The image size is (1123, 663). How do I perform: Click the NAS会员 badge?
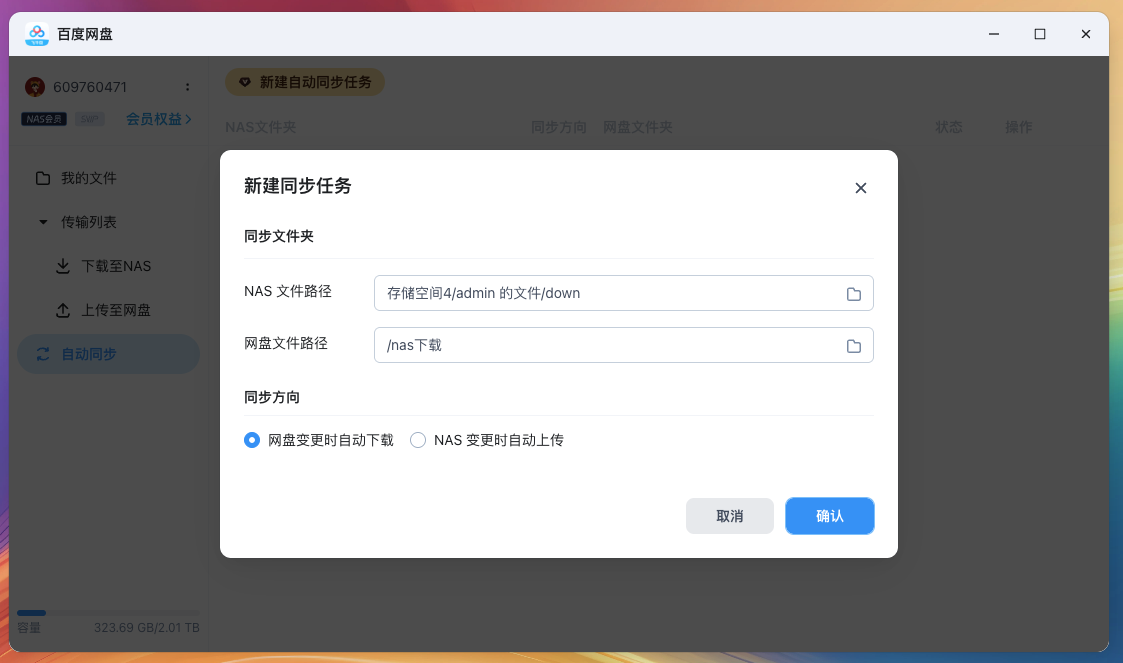pyautogui.click(x=44, y=119)
